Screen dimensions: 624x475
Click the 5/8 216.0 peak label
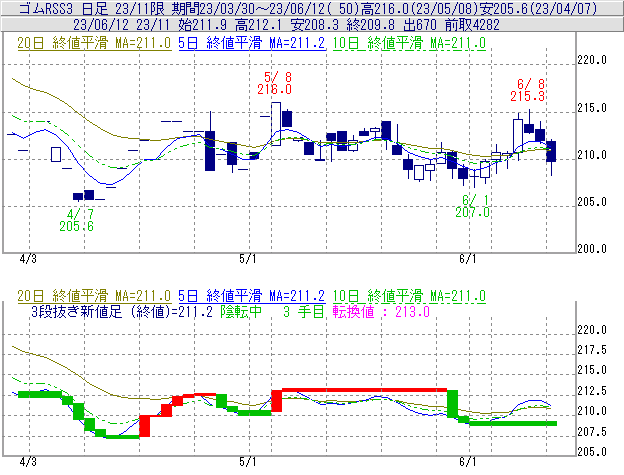[275, 83]
